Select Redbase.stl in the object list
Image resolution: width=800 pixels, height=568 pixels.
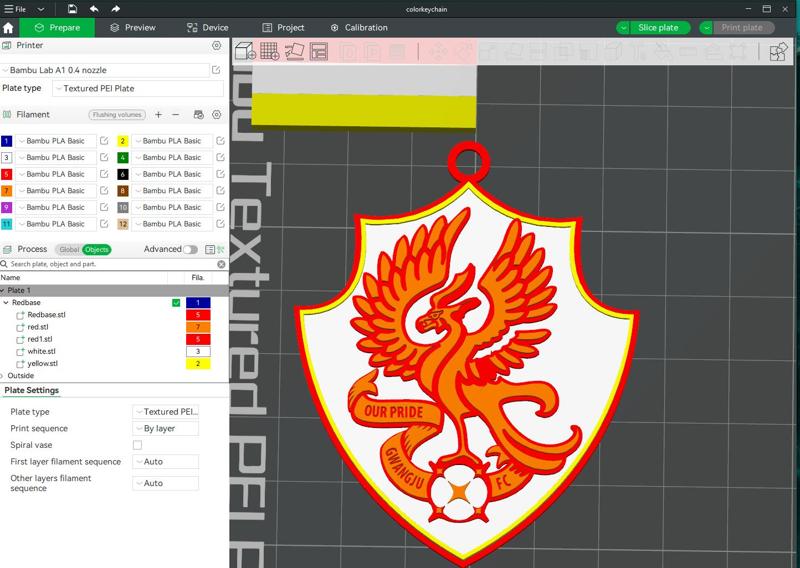pos(46,315)
